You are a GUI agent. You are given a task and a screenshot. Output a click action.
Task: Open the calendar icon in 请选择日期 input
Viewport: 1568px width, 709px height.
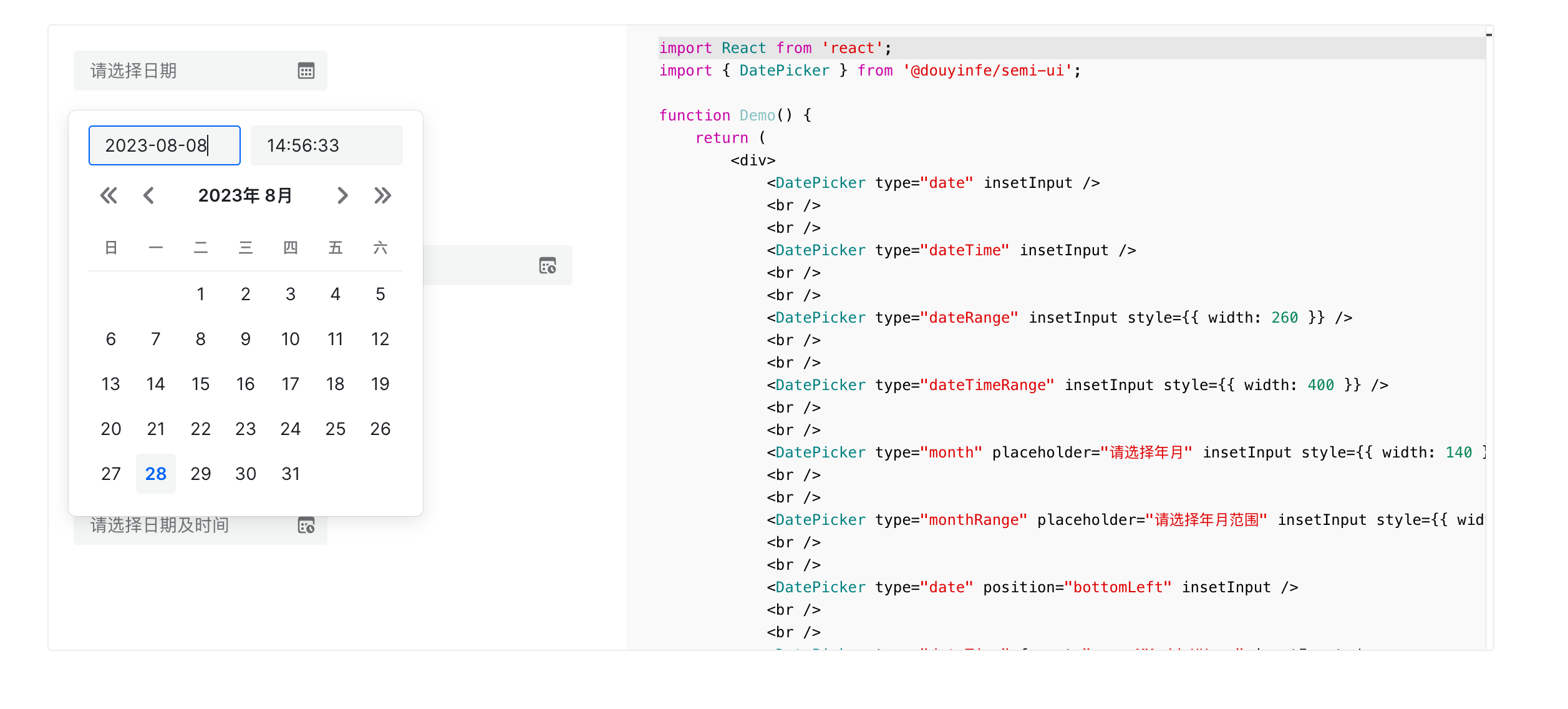(x=305, y=71)
